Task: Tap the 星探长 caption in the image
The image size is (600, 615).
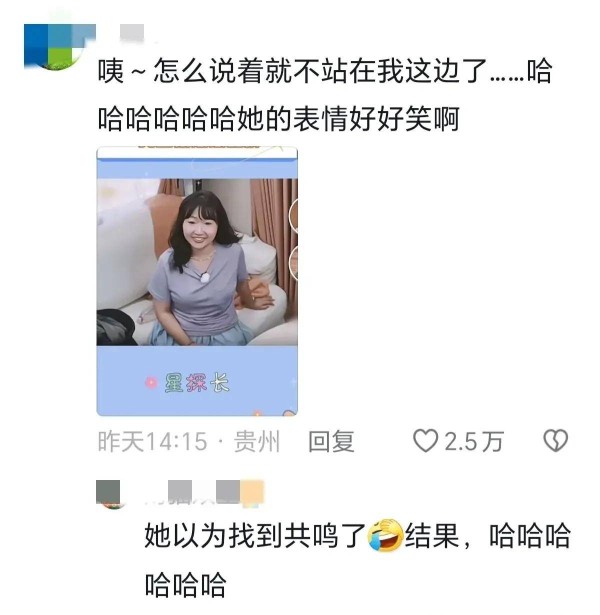Action: click(197, 383)
